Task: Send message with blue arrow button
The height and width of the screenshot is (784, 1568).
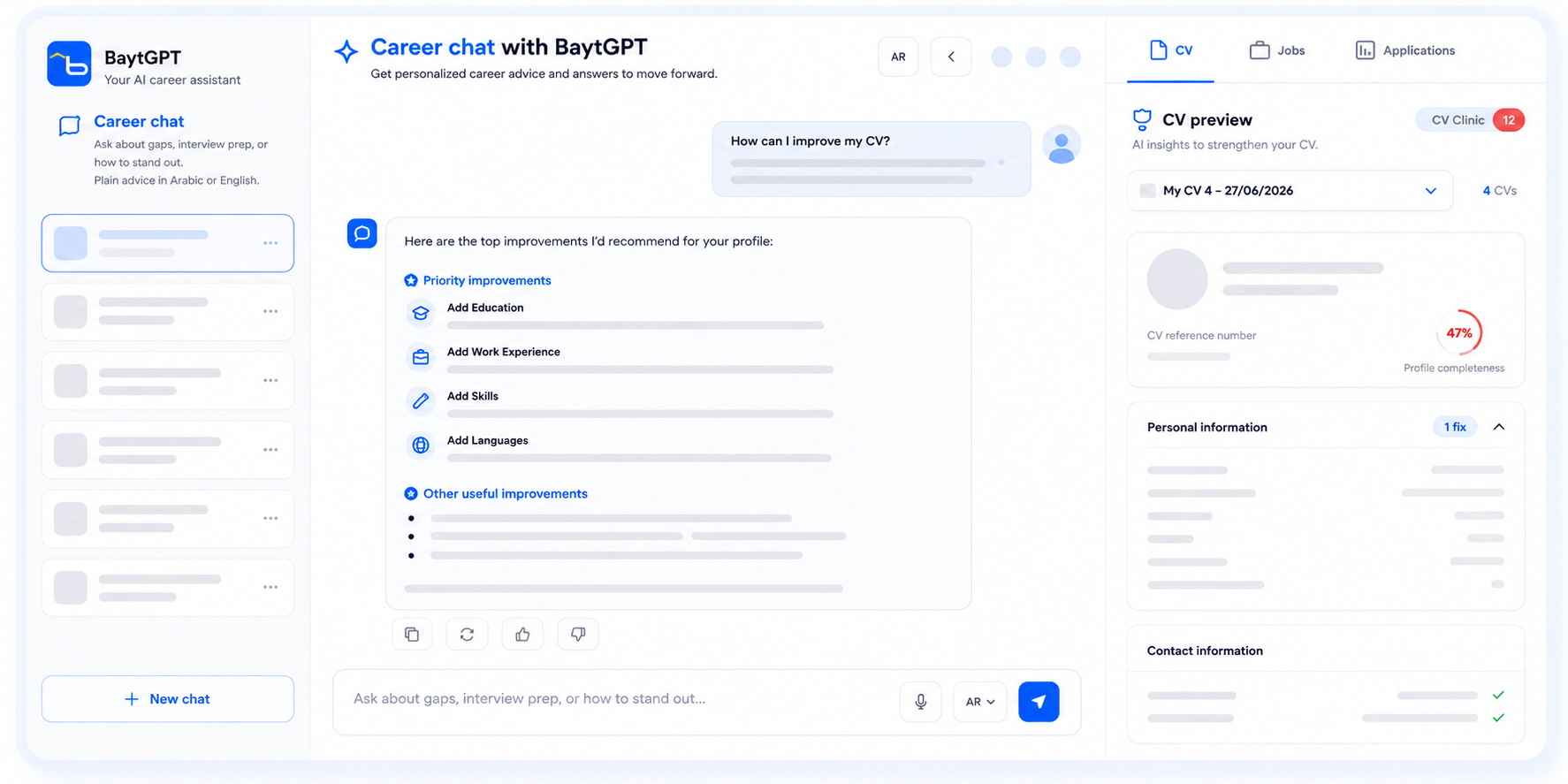Action: pyautogui.click(x=1039, y=702)
